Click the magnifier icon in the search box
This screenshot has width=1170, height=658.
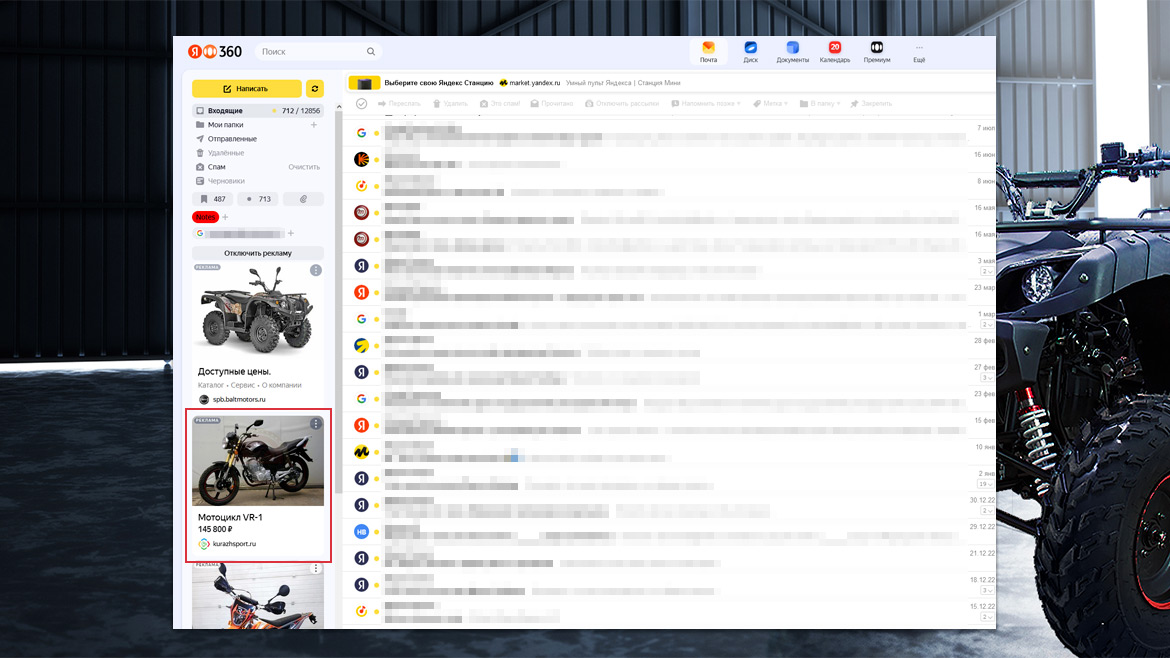point(371,52)
